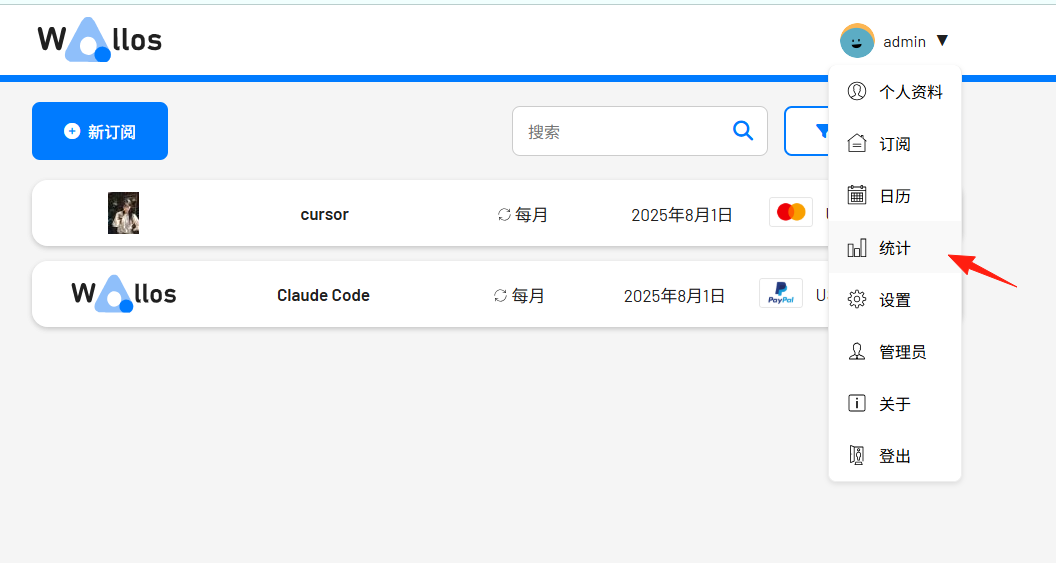Click the bar chart icon beside 统计
Screen dimensions: 1056x563
857,248
